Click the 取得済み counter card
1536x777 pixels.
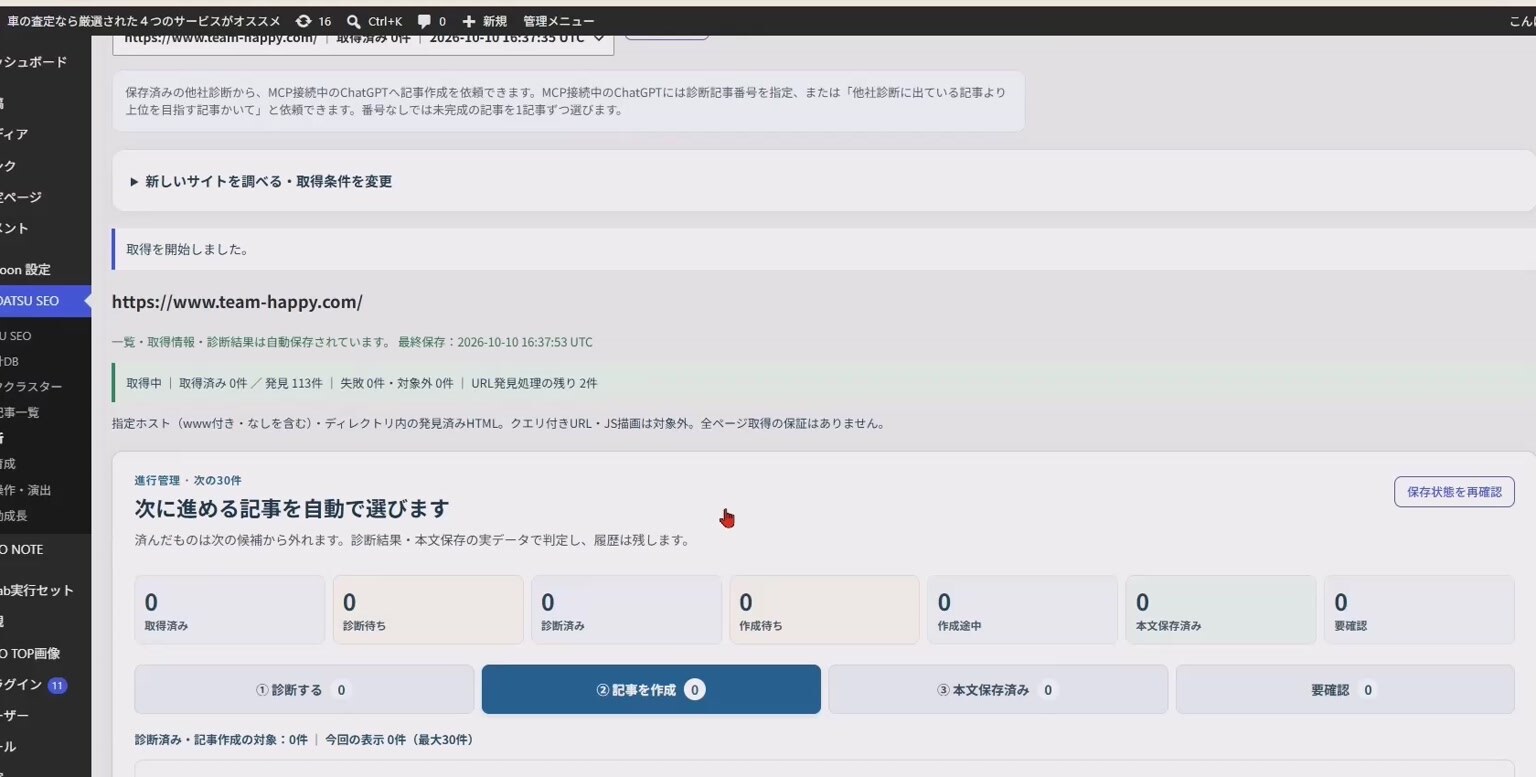coord(229,610)
